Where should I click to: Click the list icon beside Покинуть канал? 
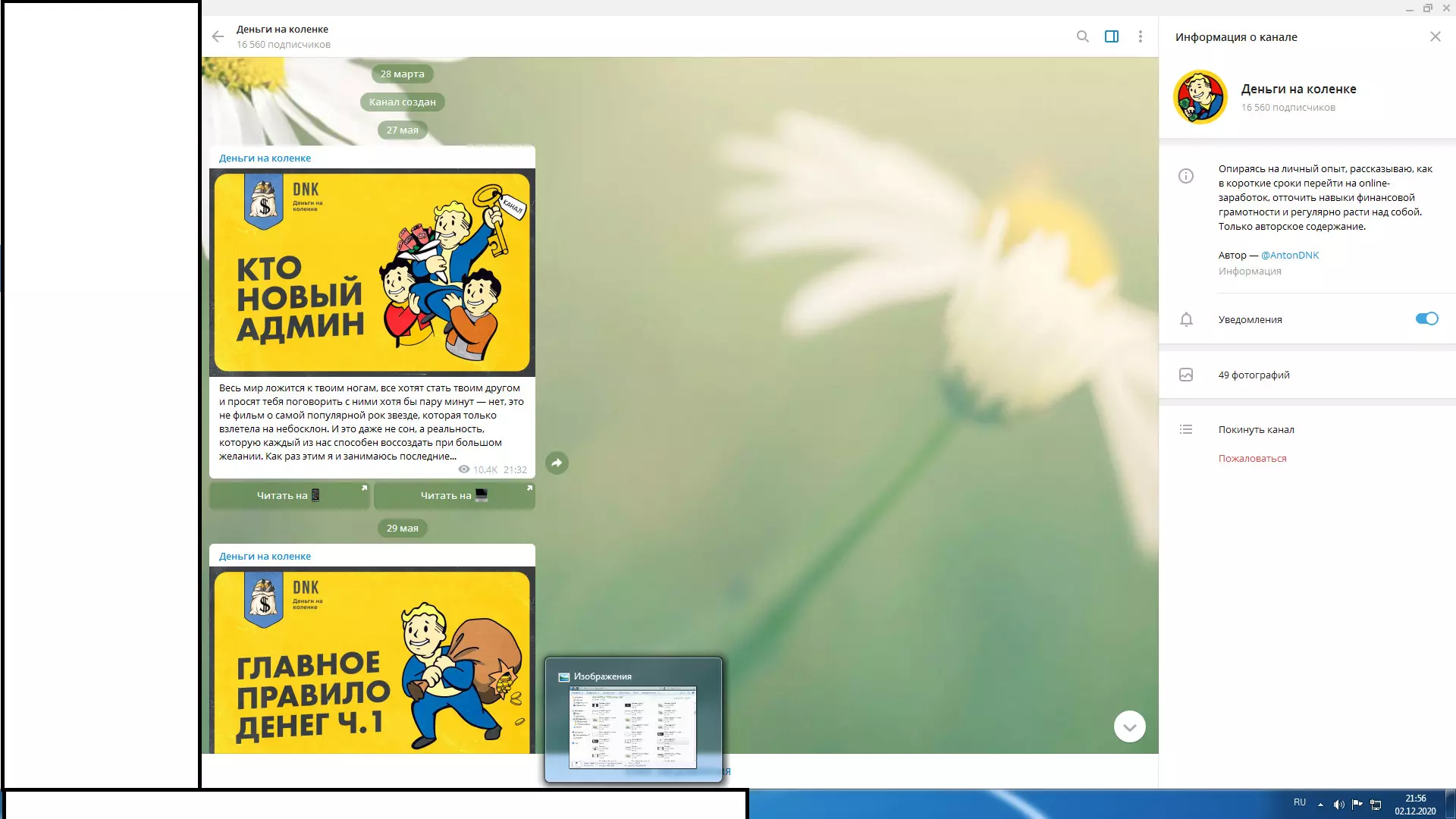pos(1186,429)
